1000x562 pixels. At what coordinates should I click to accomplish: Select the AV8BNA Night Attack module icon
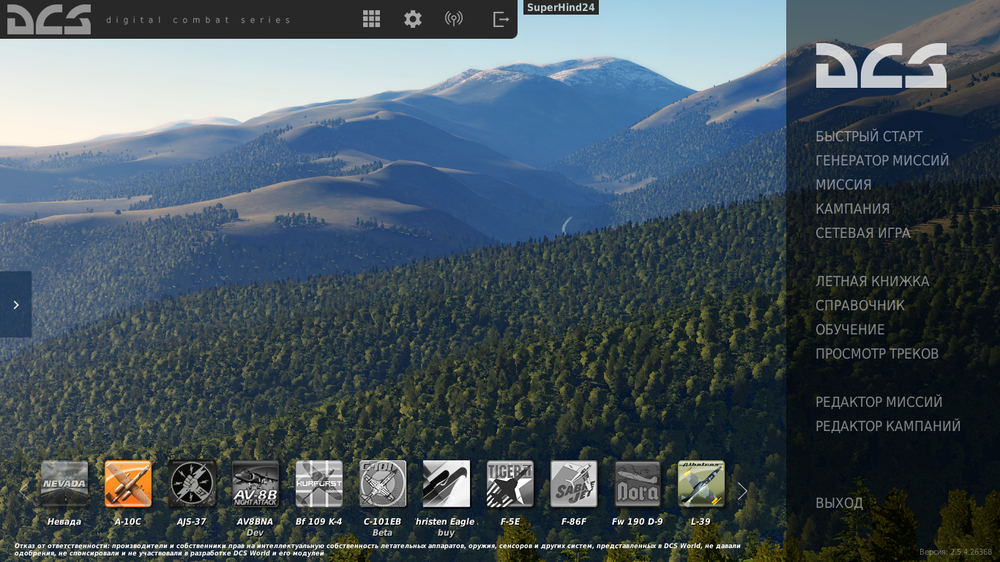pyautogui.click(x=255, y=484)
